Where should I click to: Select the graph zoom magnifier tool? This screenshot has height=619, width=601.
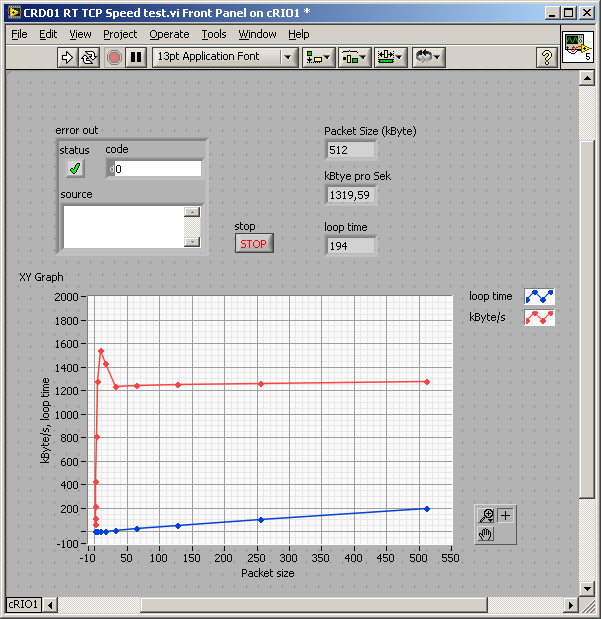tap(487, 515)
